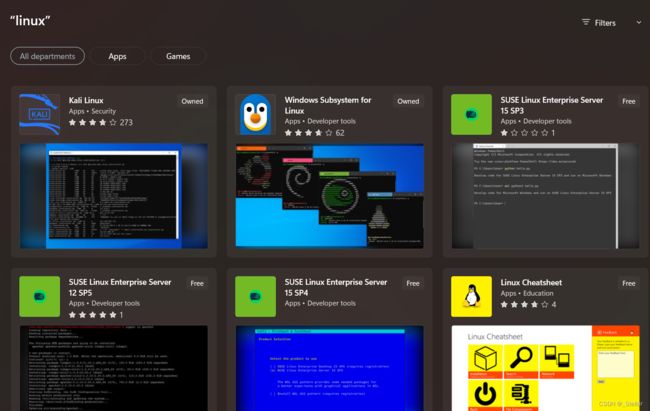Viewport: 650px width, 411px height.
Task: Click "Apps • Developer tools" under Windows Subsystem
Action: (320, 122)
